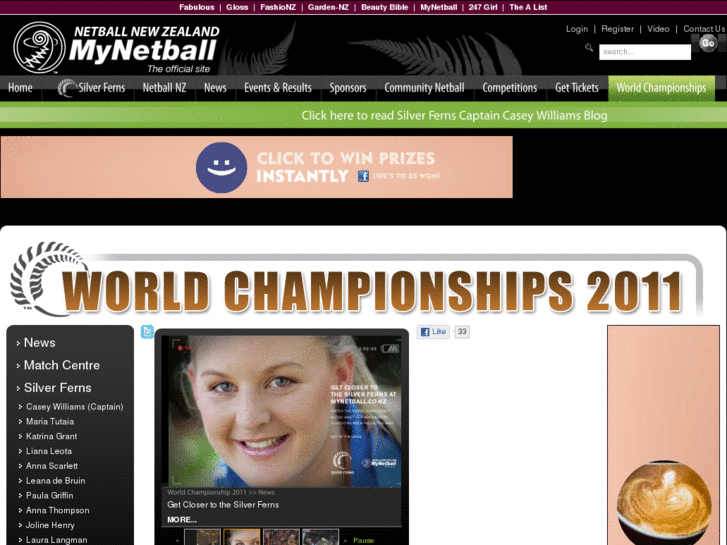The height and width of the screenshot is (545, 727).
Task: Open the Sponsors menu
Action: point(348,88)
